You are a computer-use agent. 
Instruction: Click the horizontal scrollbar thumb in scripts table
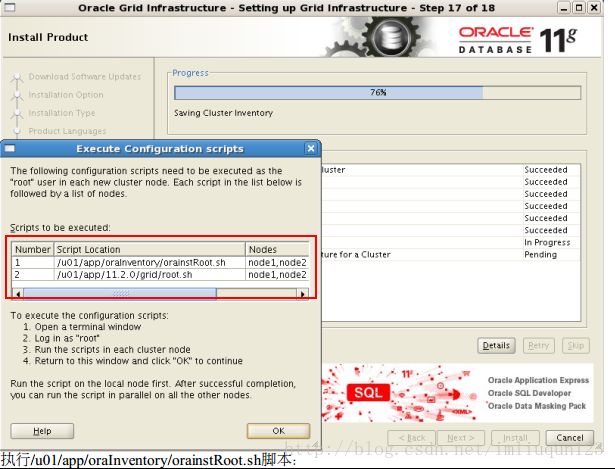(120, 294)
